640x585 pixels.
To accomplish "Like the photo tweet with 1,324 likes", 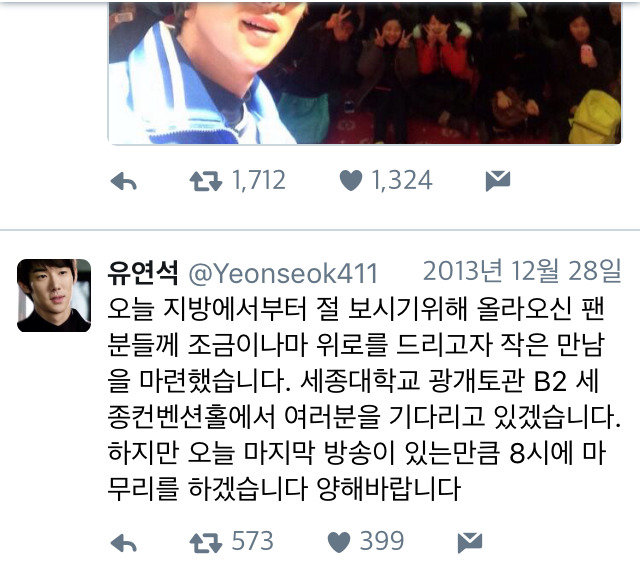I will tap(351, 180).
